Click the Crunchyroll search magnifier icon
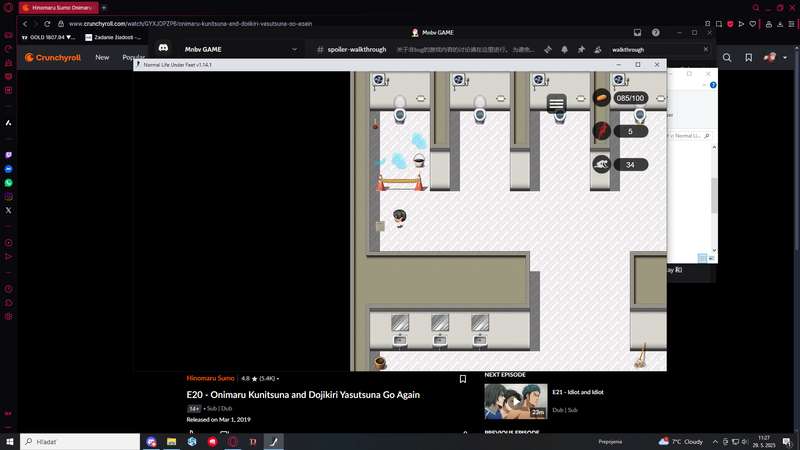800x450 pixels. click(727, 58)
